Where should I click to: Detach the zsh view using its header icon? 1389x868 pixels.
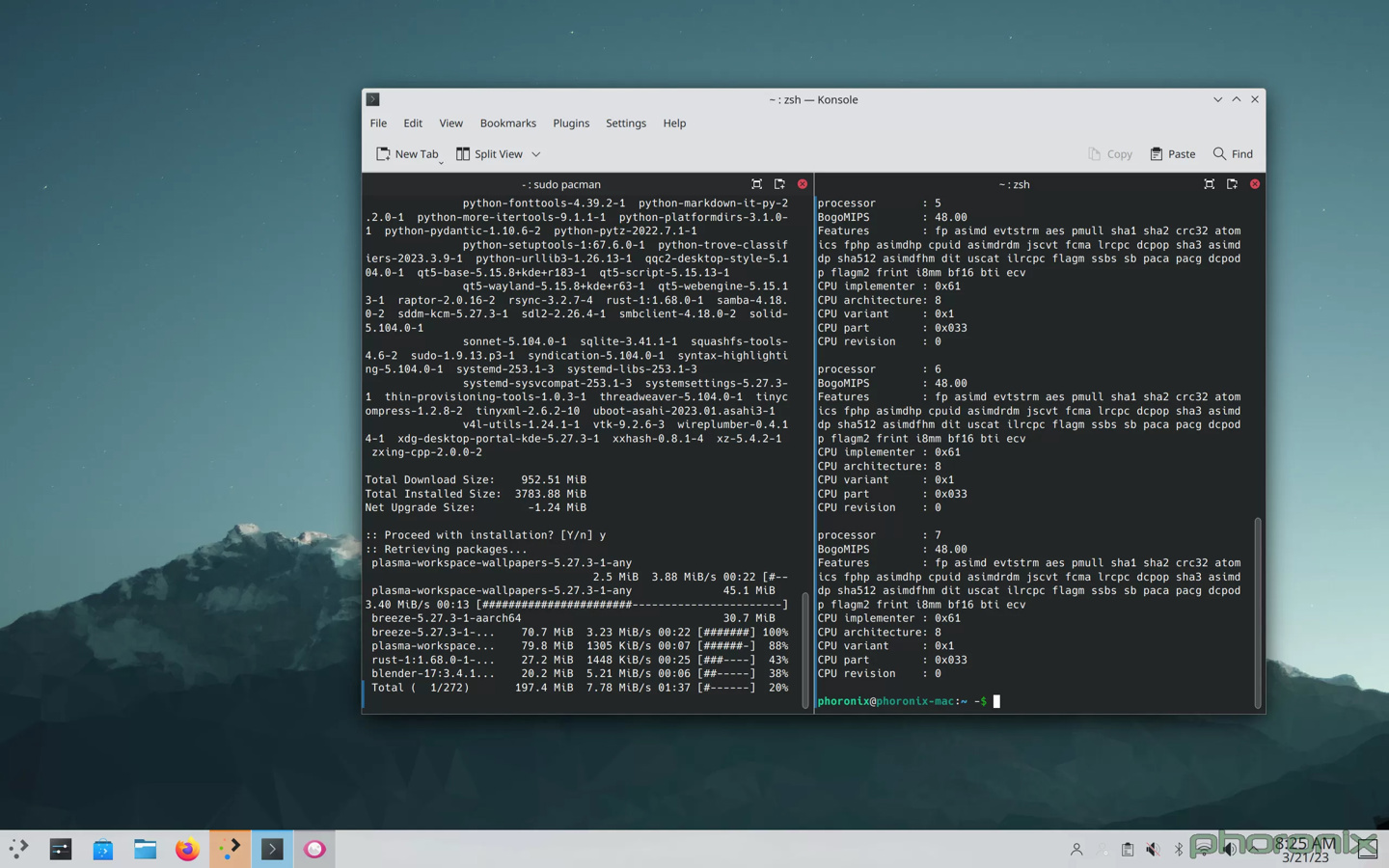1232,184
